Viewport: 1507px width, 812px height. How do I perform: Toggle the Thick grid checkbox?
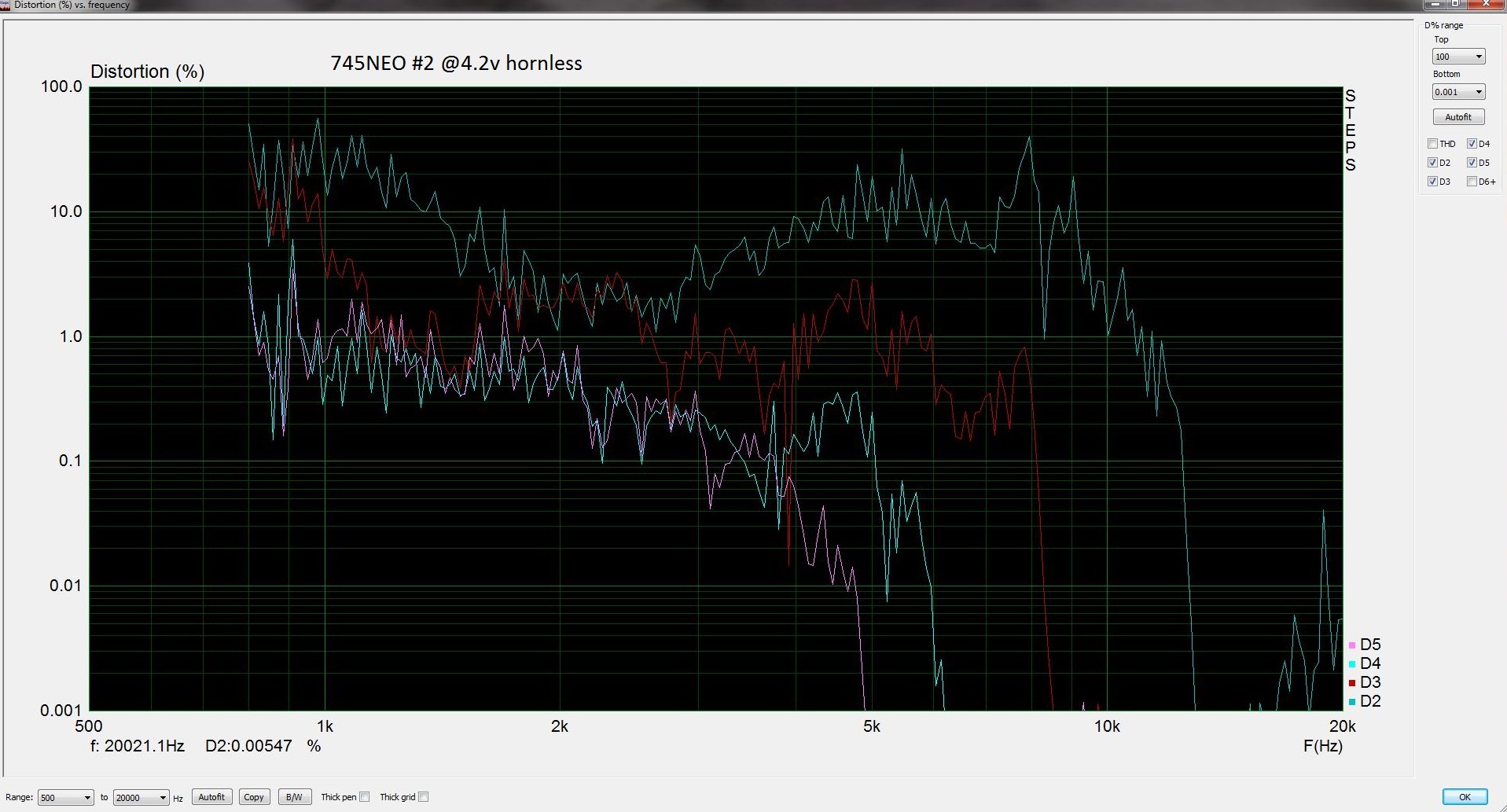[423, 797]
